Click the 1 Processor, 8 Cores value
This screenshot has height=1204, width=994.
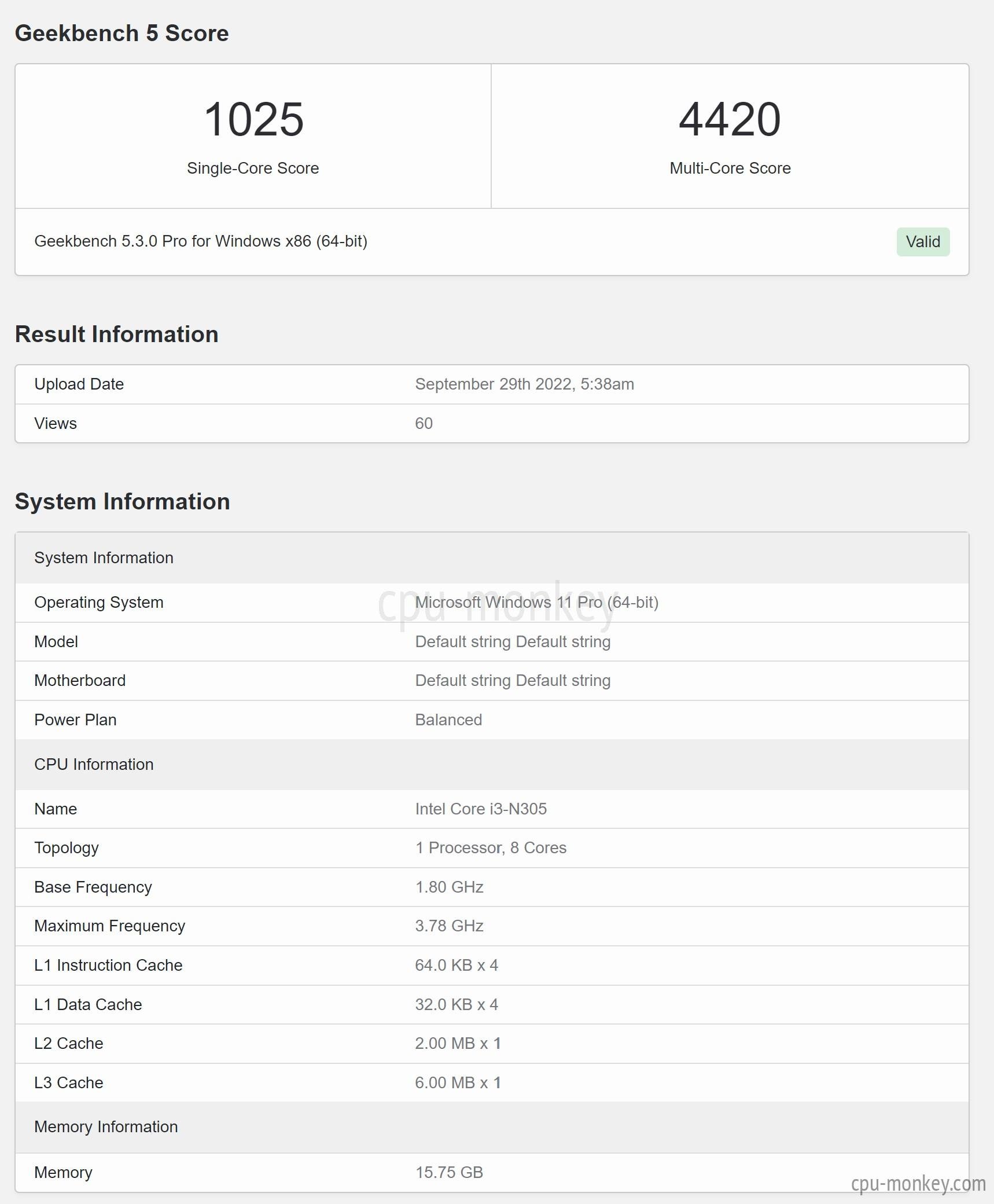491,848
